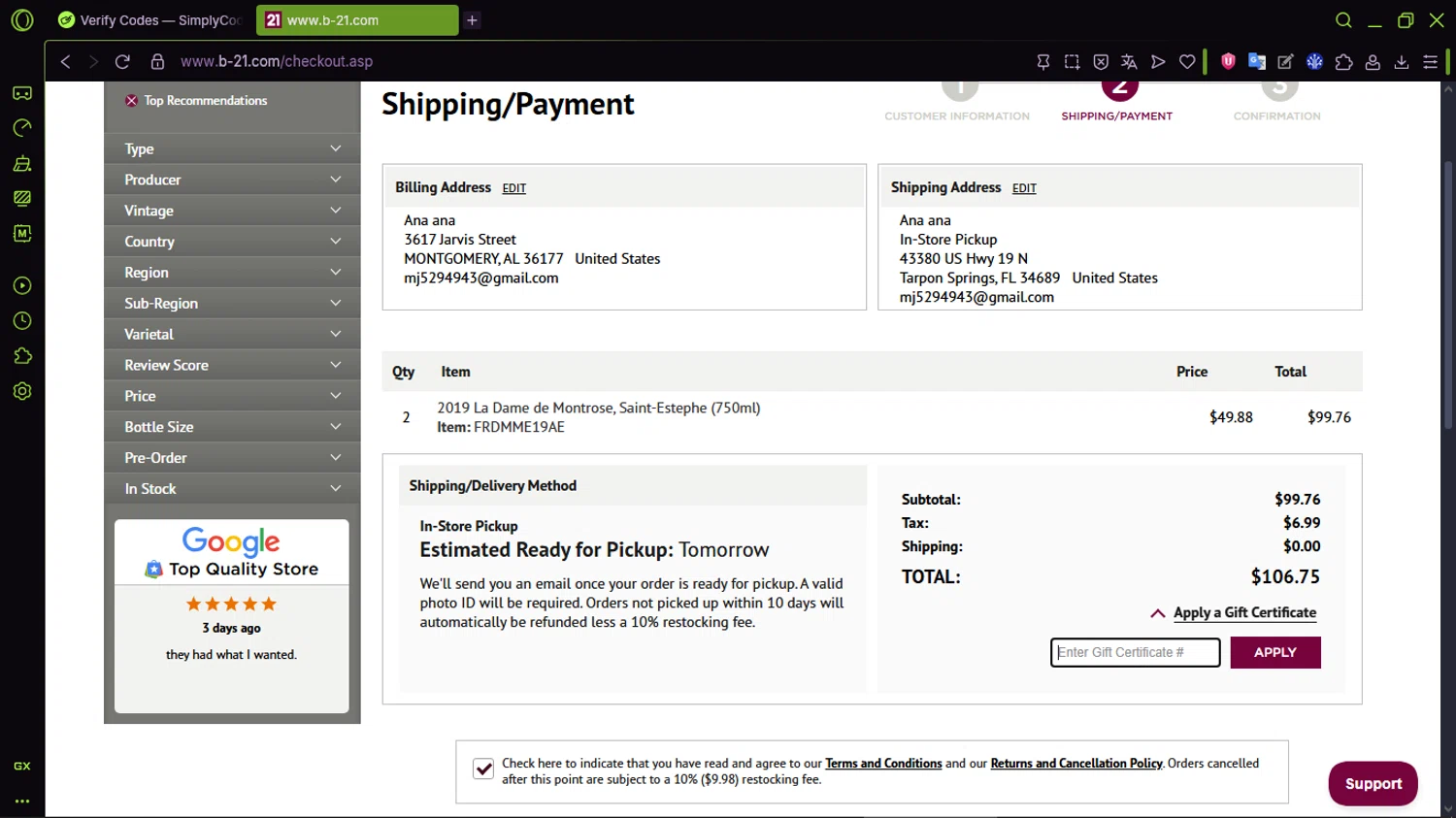This screenshot has height=818, width=1456.
Task: Go to Customer Information step
Action: point(957,103)
